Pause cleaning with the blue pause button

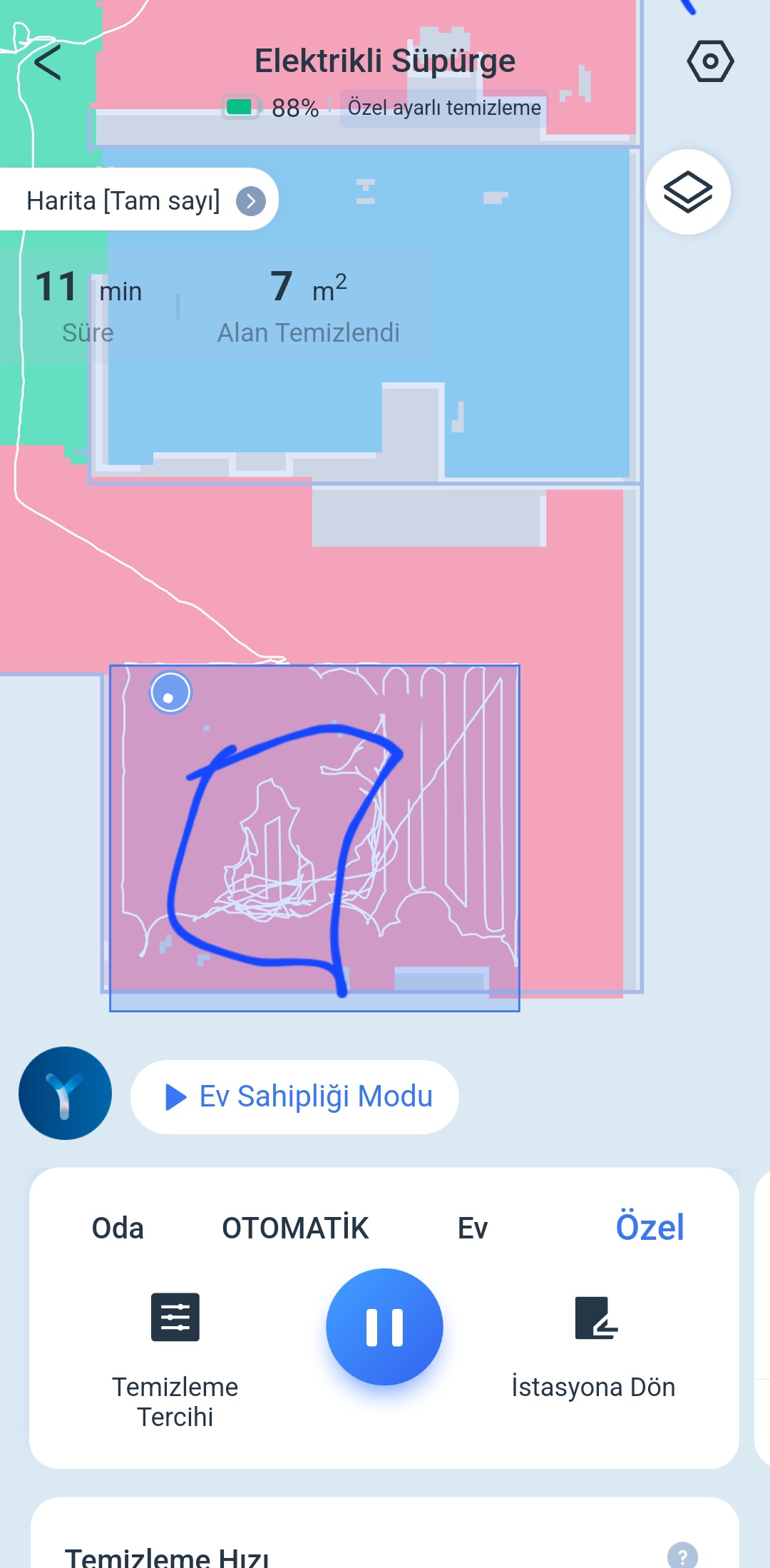pos(384,1327)
